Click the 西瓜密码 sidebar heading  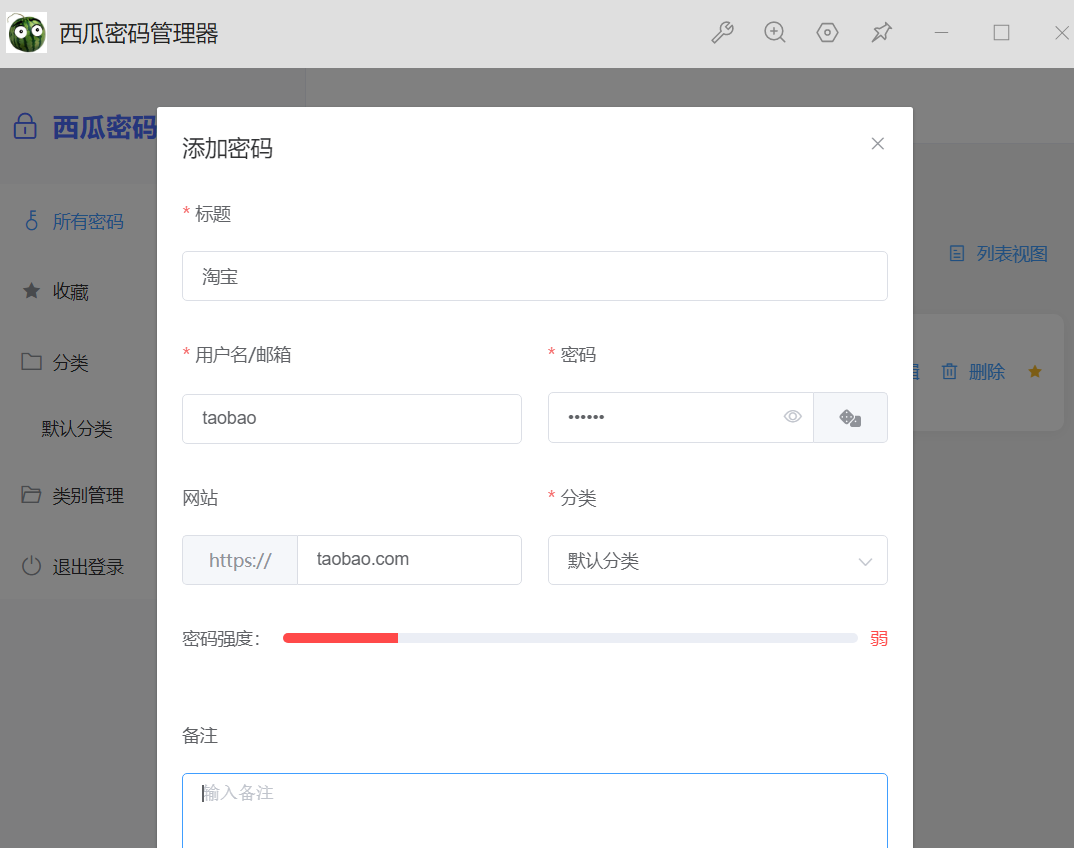pos(105,127)
